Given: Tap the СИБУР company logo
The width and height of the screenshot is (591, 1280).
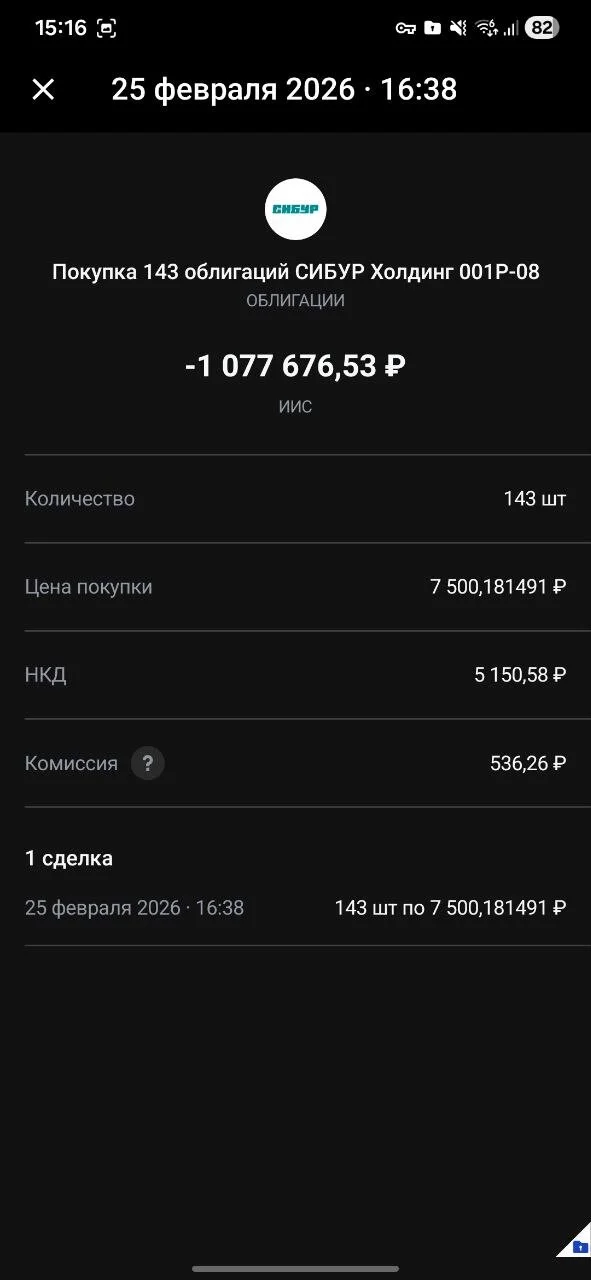Looking at the screenshot, I should pos(295,208).
